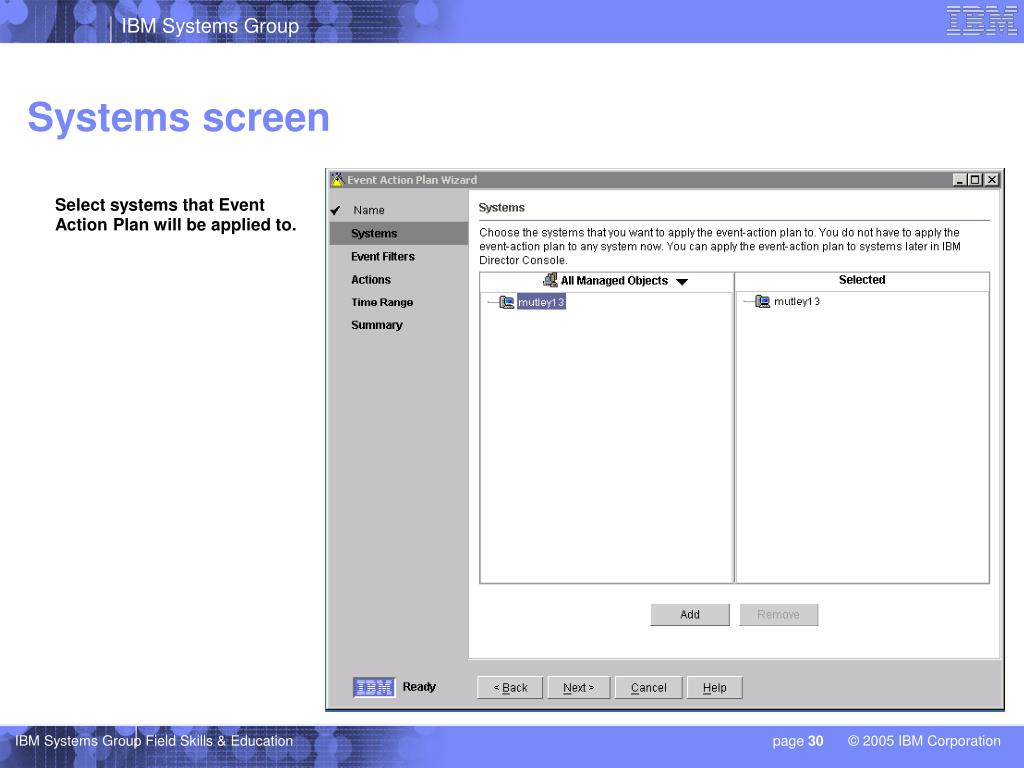Click the All Managed Objects group icon

[551, 280]
